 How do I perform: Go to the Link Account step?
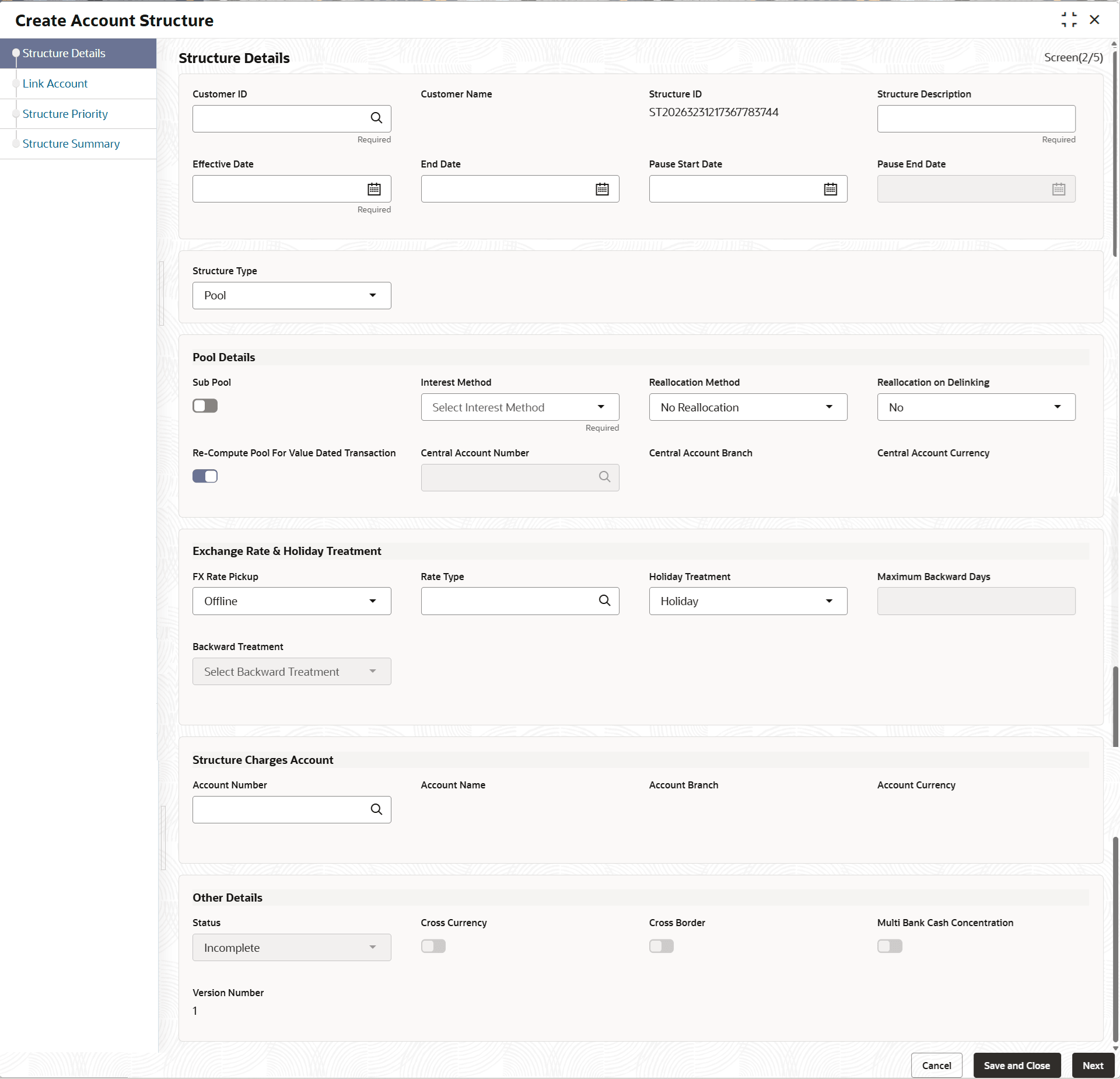(55, 83)
